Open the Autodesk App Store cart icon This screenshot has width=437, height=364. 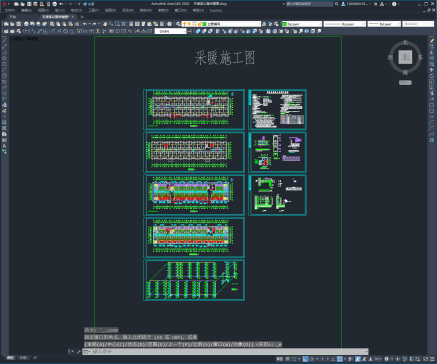[x=375, y=4]
